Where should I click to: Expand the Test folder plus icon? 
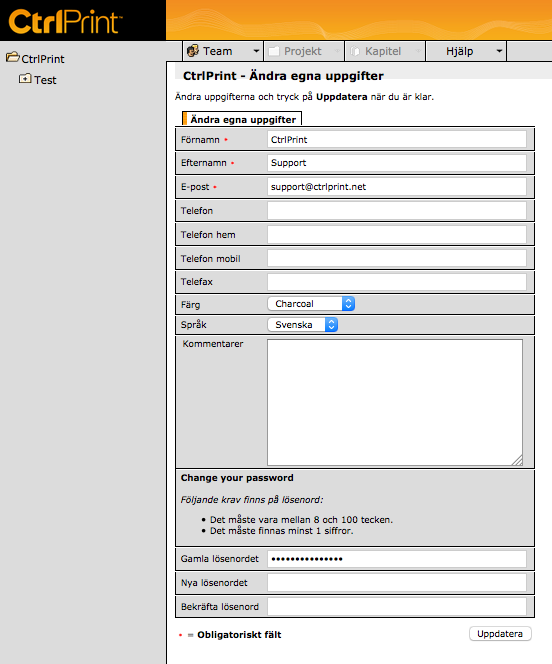(25, 79)
